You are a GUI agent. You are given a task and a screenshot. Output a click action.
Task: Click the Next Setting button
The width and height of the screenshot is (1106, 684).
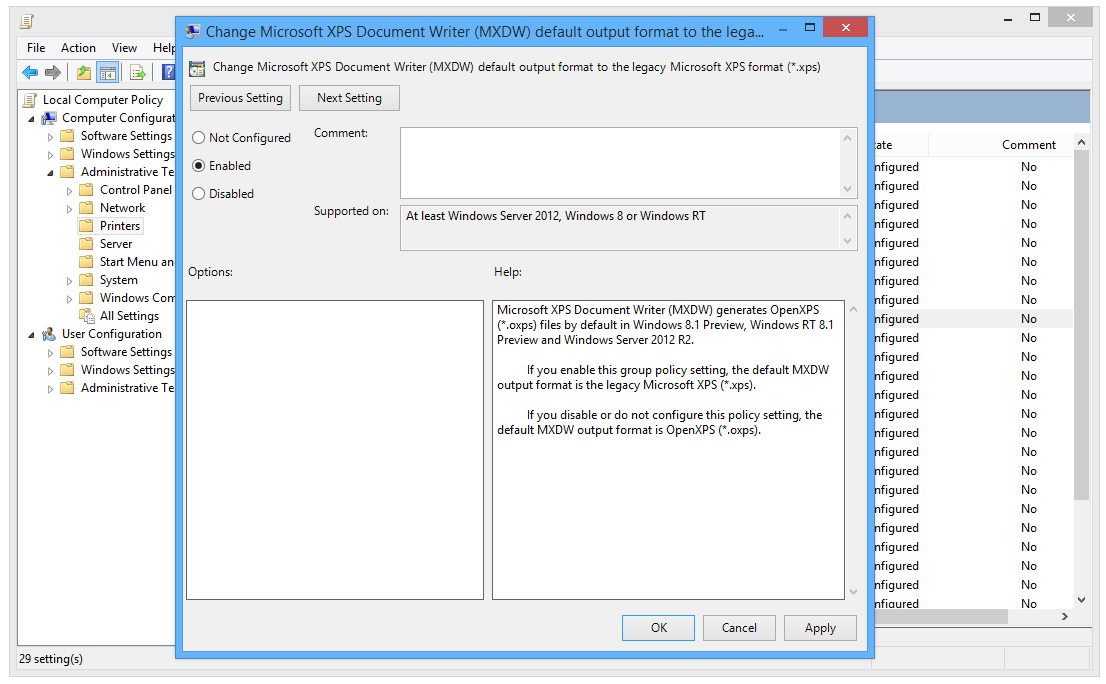point(348,98)
